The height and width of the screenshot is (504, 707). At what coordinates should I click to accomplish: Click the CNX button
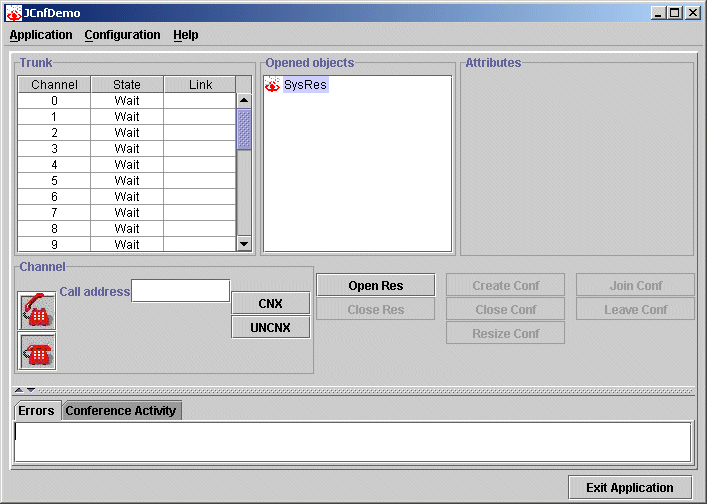pos(270,304)
